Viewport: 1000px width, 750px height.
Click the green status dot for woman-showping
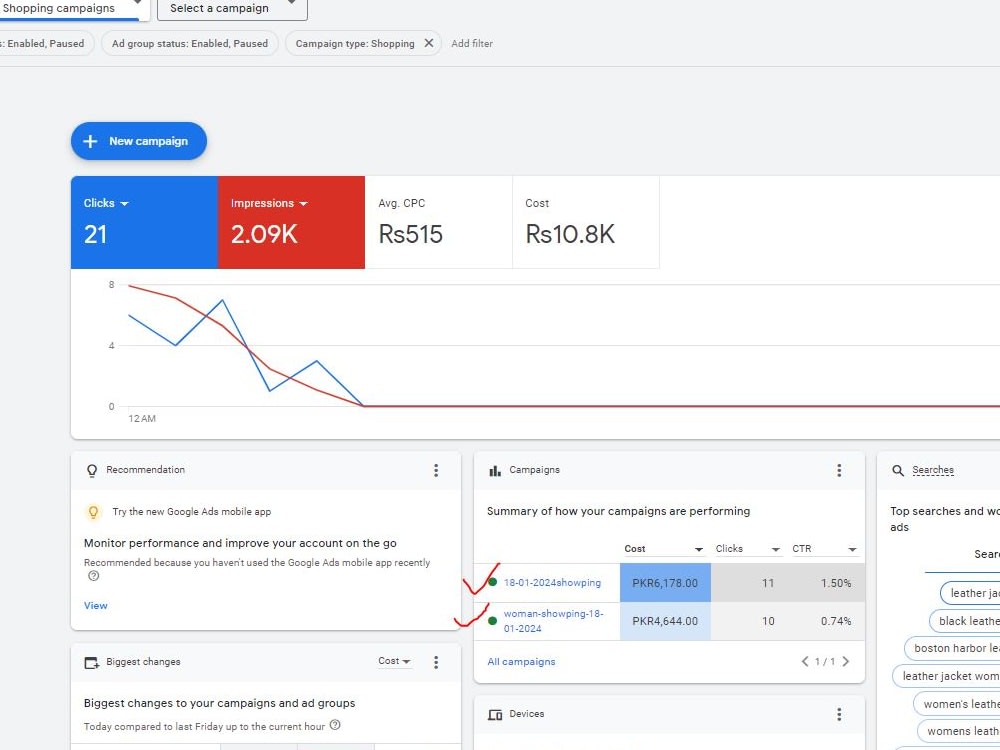492,621
